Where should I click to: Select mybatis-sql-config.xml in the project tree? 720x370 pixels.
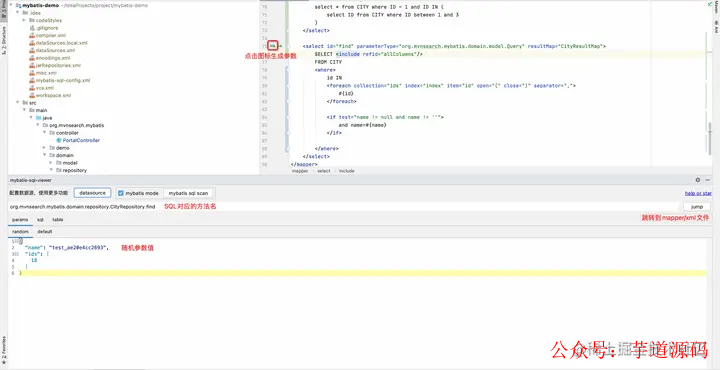tap(63, 80)
